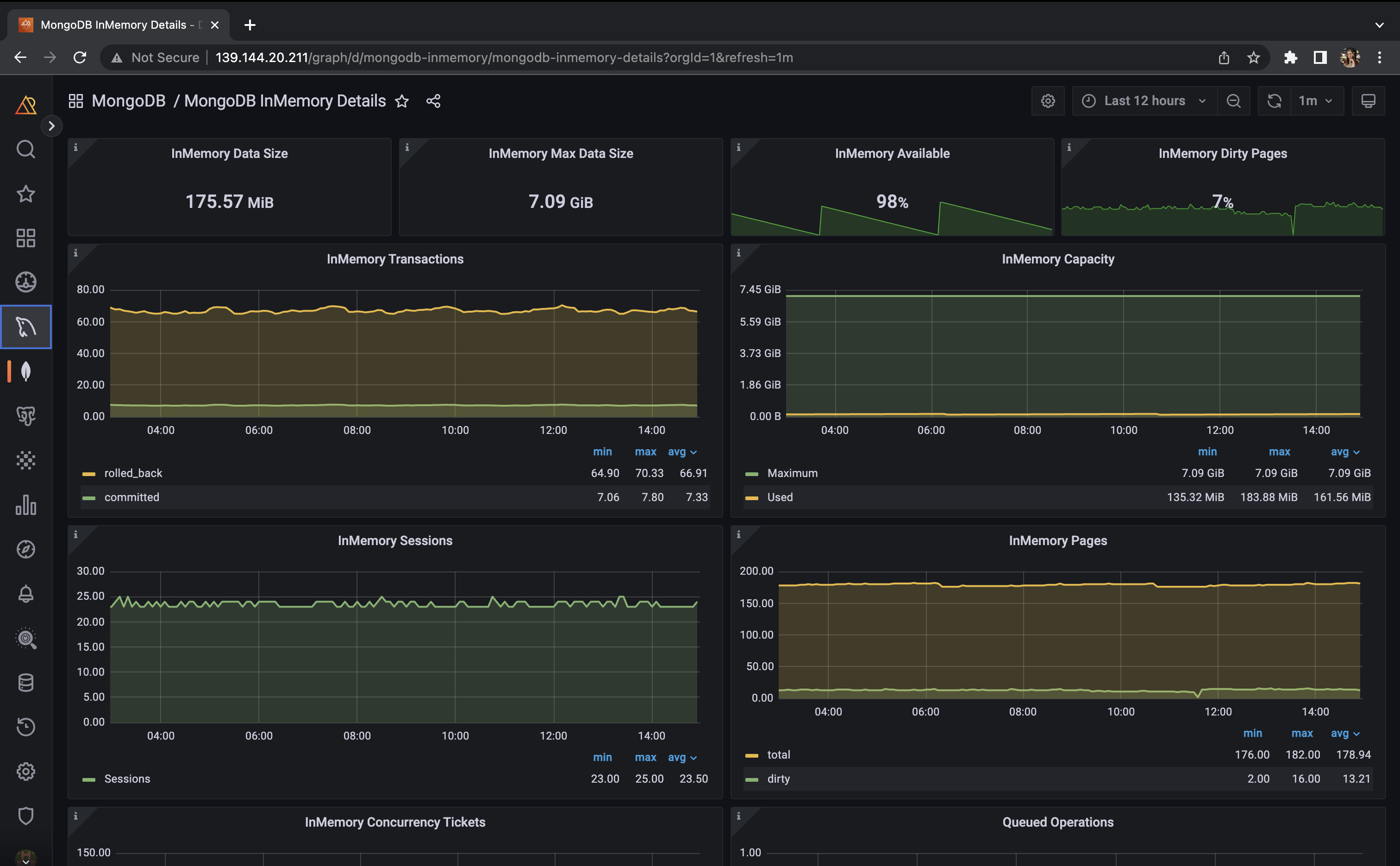Sort Sessions legend by min column
This screenshot has height=866, width=1400.
coord(602,757)
